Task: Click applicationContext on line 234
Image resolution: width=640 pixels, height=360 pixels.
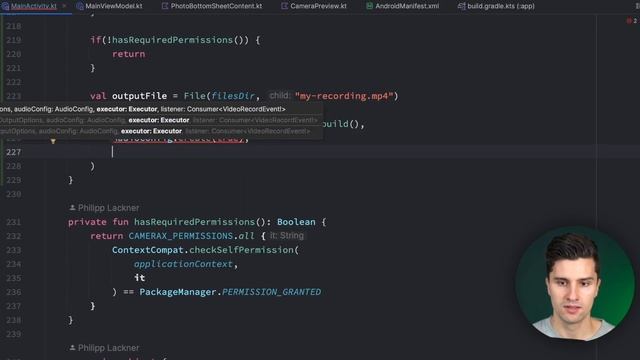Action: click(183, 264)
